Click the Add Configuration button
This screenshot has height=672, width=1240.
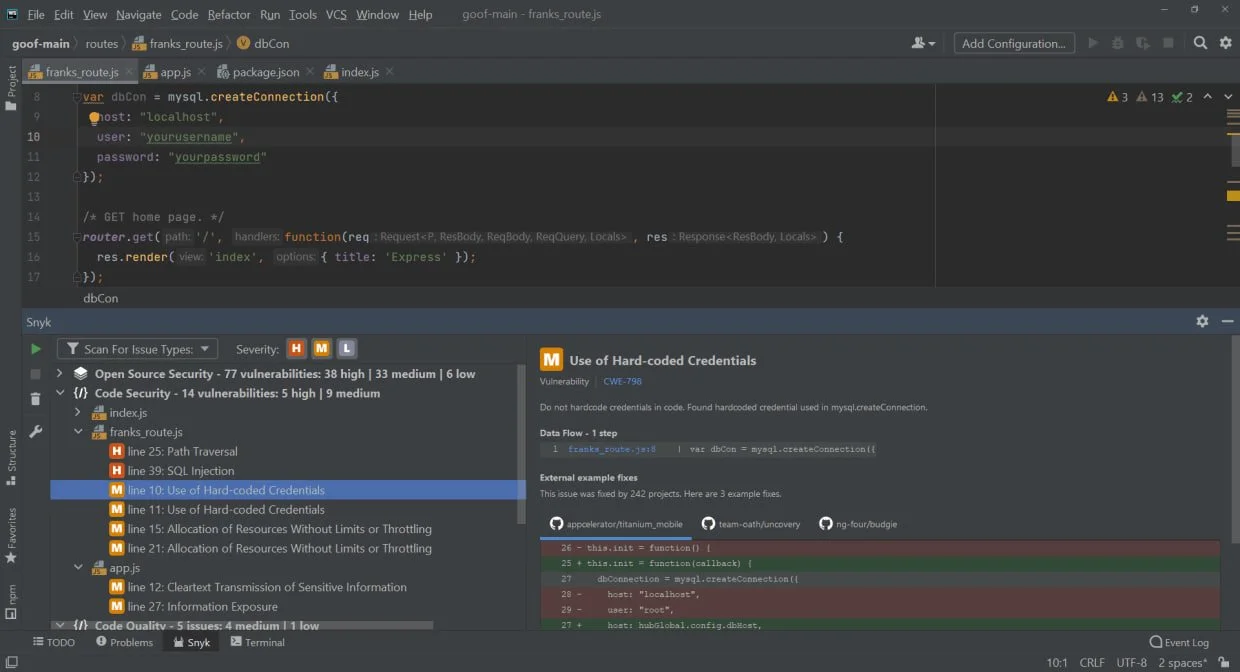1013,43
